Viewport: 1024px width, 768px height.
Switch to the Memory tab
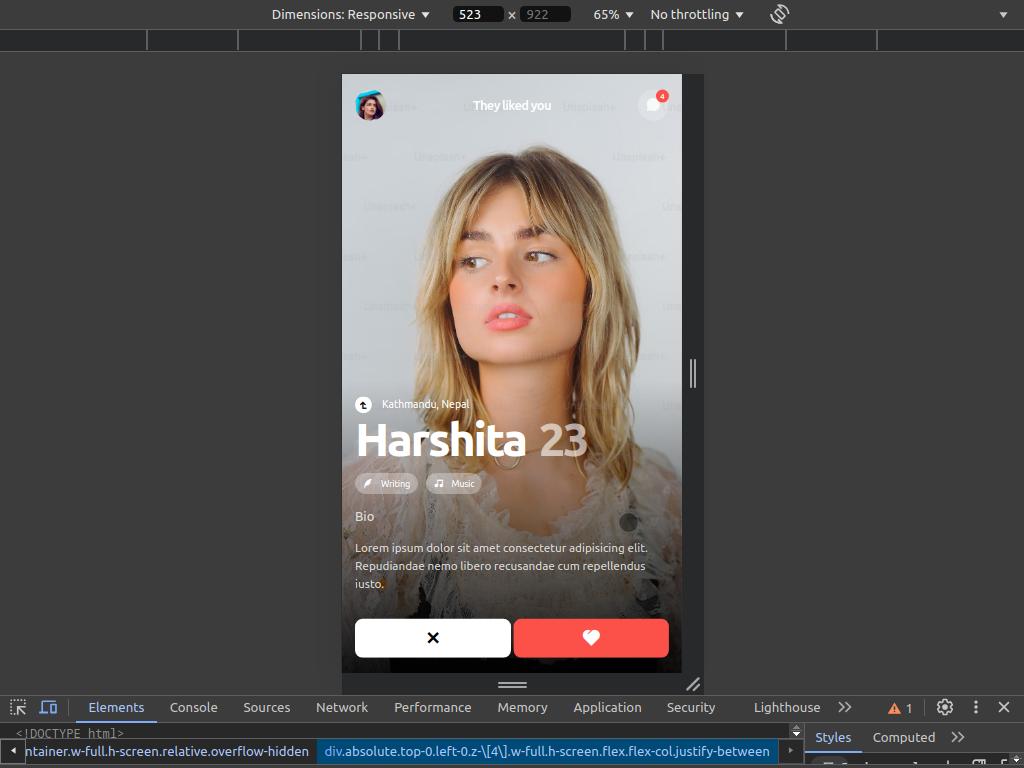[522, 707]
